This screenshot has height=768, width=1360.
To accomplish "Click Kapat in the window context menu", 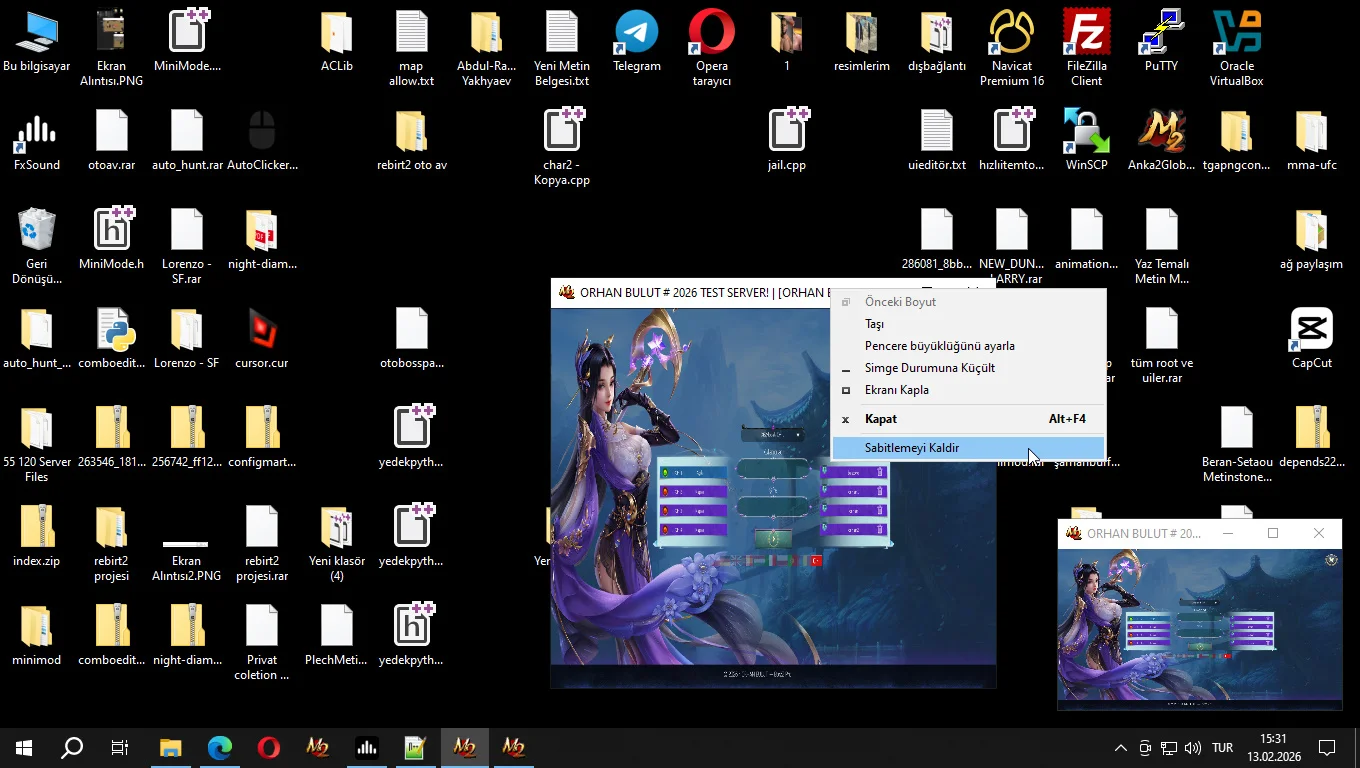I will (x=880, y=419).
